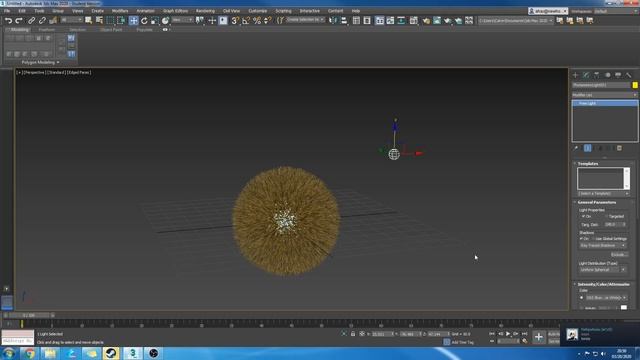640x360 pixels.
Task: Open Steam from the Windows taskbar
Action: (111, 353)
